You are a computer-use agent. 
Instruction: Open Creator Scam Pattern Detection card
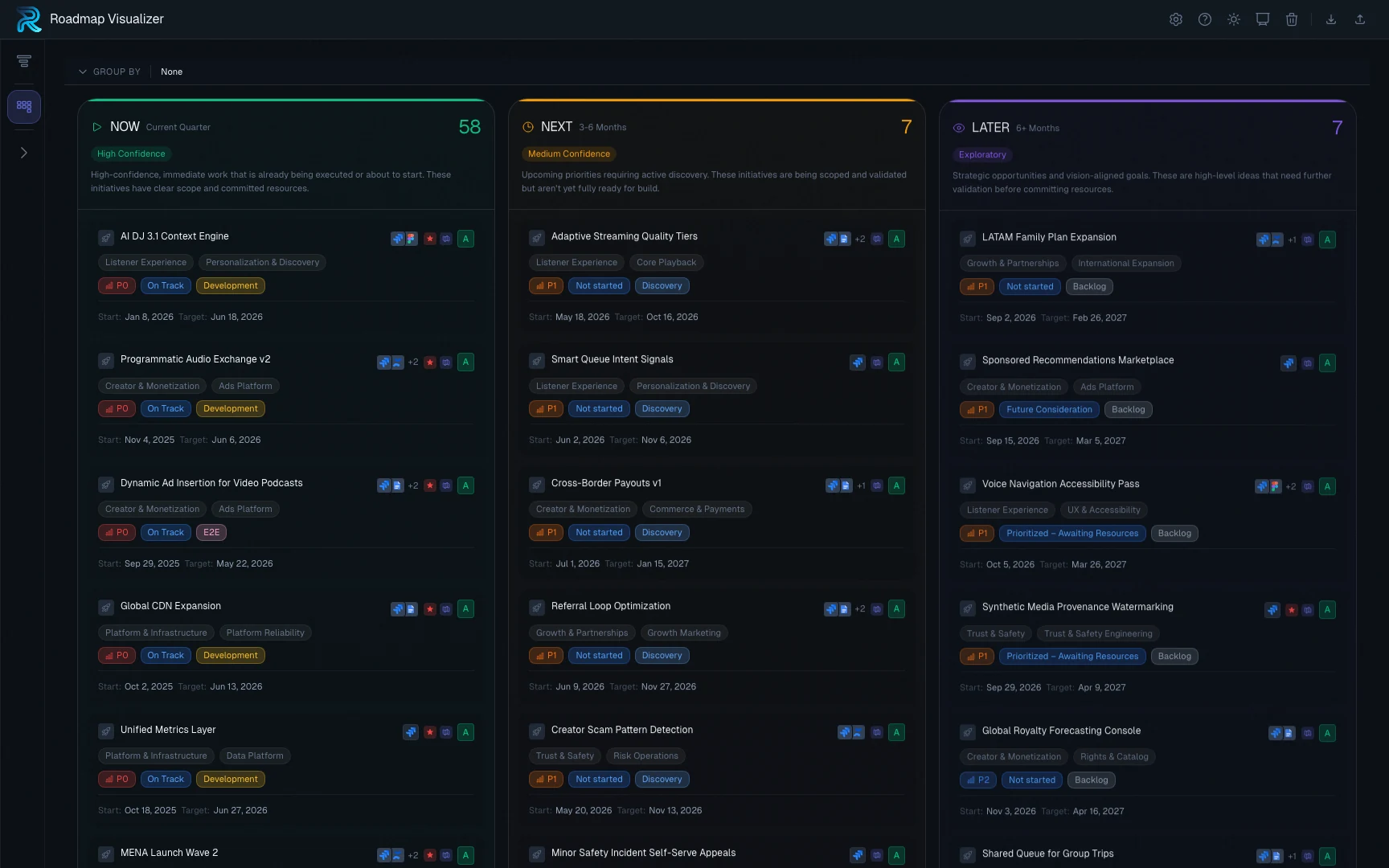[622, 730]
